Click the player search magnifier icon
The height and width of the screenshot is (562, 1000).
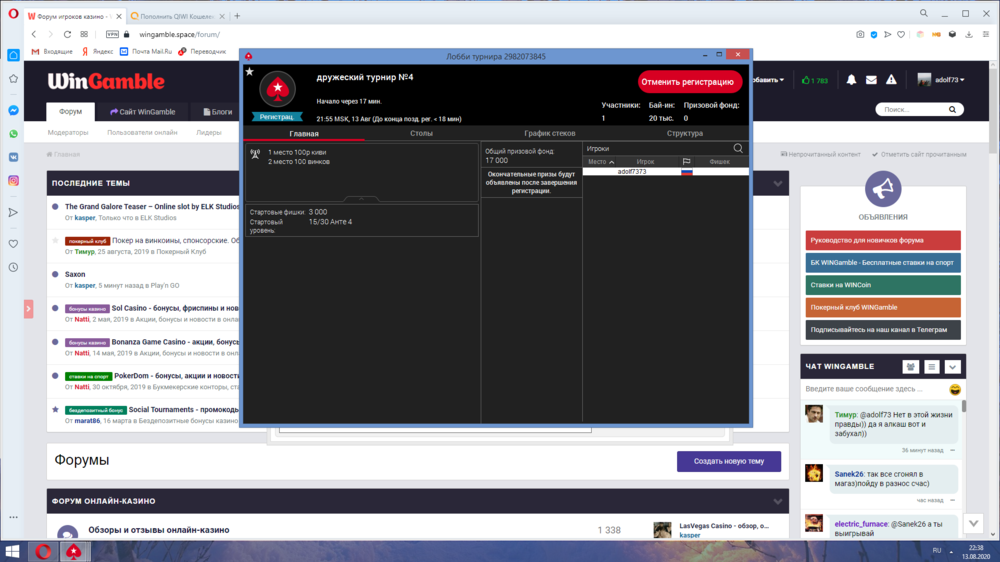738,148
